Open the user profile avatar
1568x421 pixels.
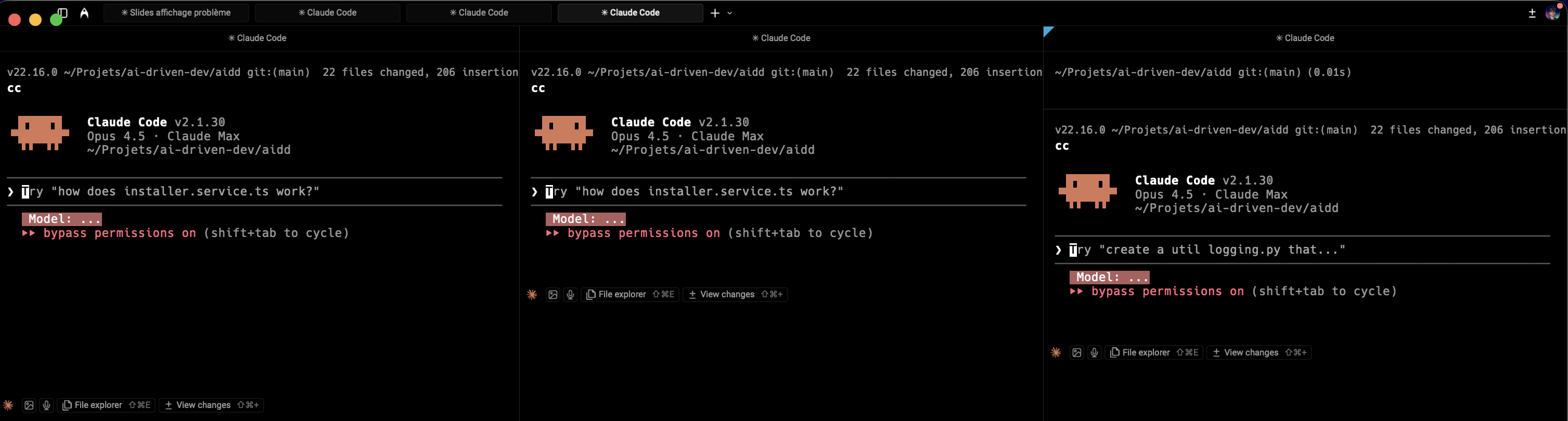pos(1553,13)
